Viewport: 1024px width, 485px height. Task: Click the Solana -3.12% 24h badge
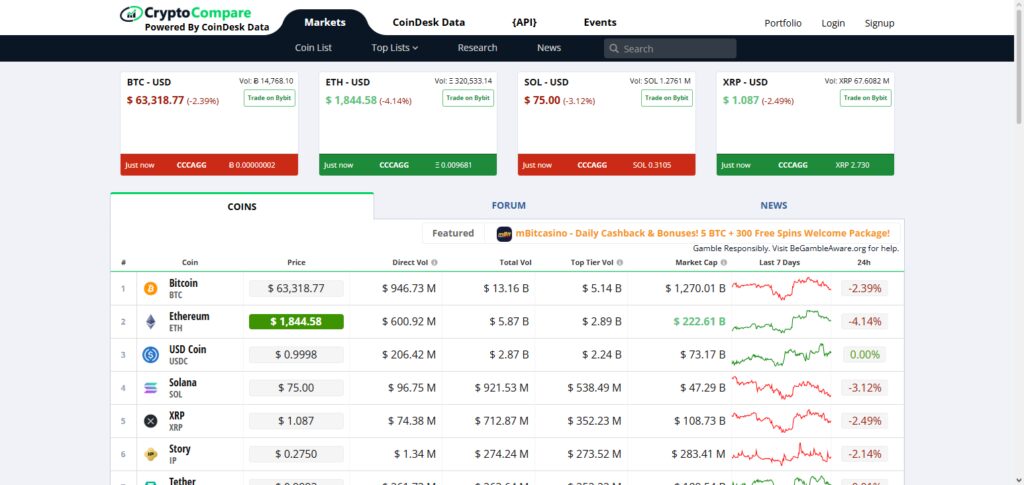[865, 388]
